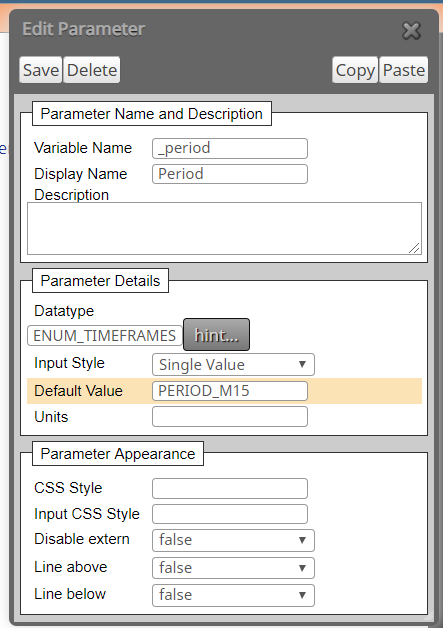Focus the ENUM_TIMEFRAMES datatype field
This screenshot has height=628, width=443.
point(105,335)
